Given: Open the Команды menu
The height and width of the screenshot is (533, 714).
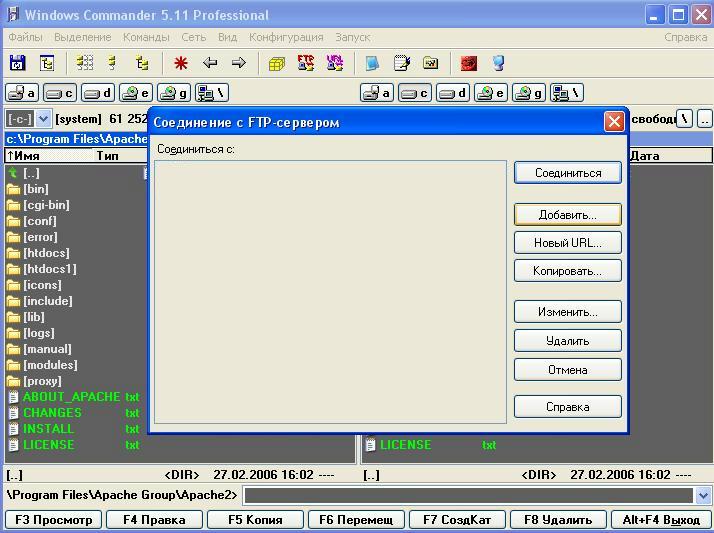Looking at the screenshot, I should (x=146, y=37).
